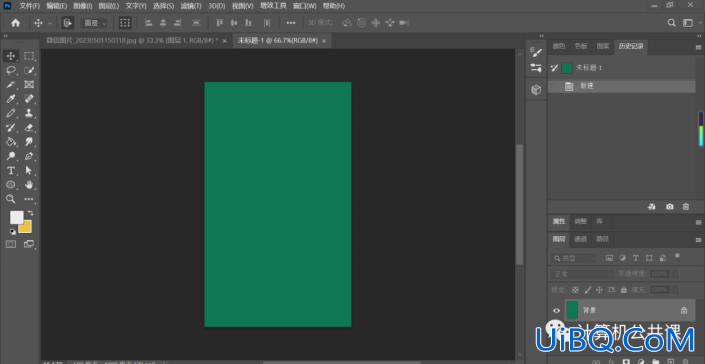Click the canvas vertical scrollbar

coord(520,204)
